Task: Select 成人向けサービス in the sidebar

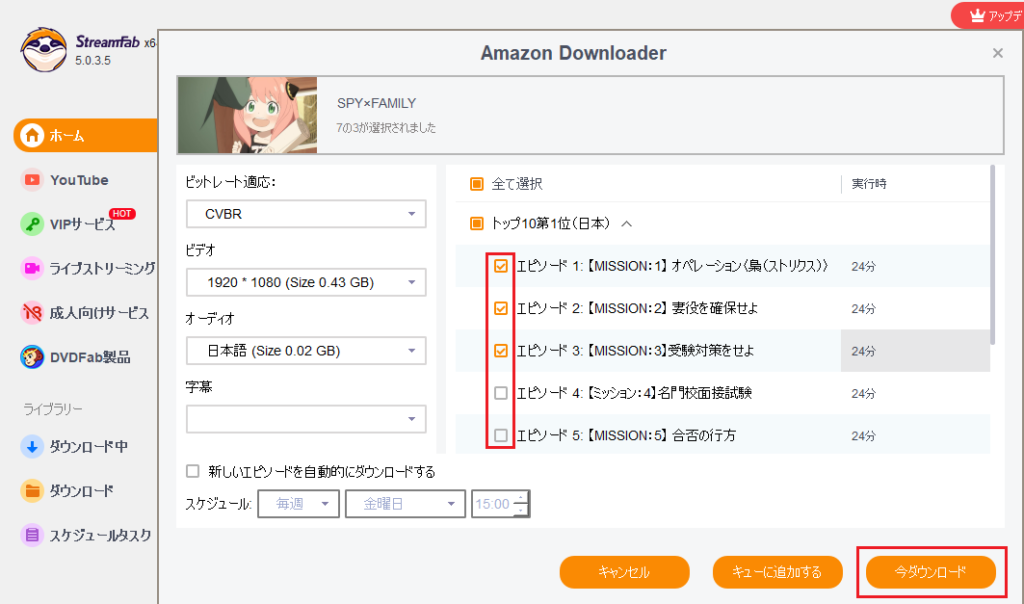Action: (x=99, y=313)
